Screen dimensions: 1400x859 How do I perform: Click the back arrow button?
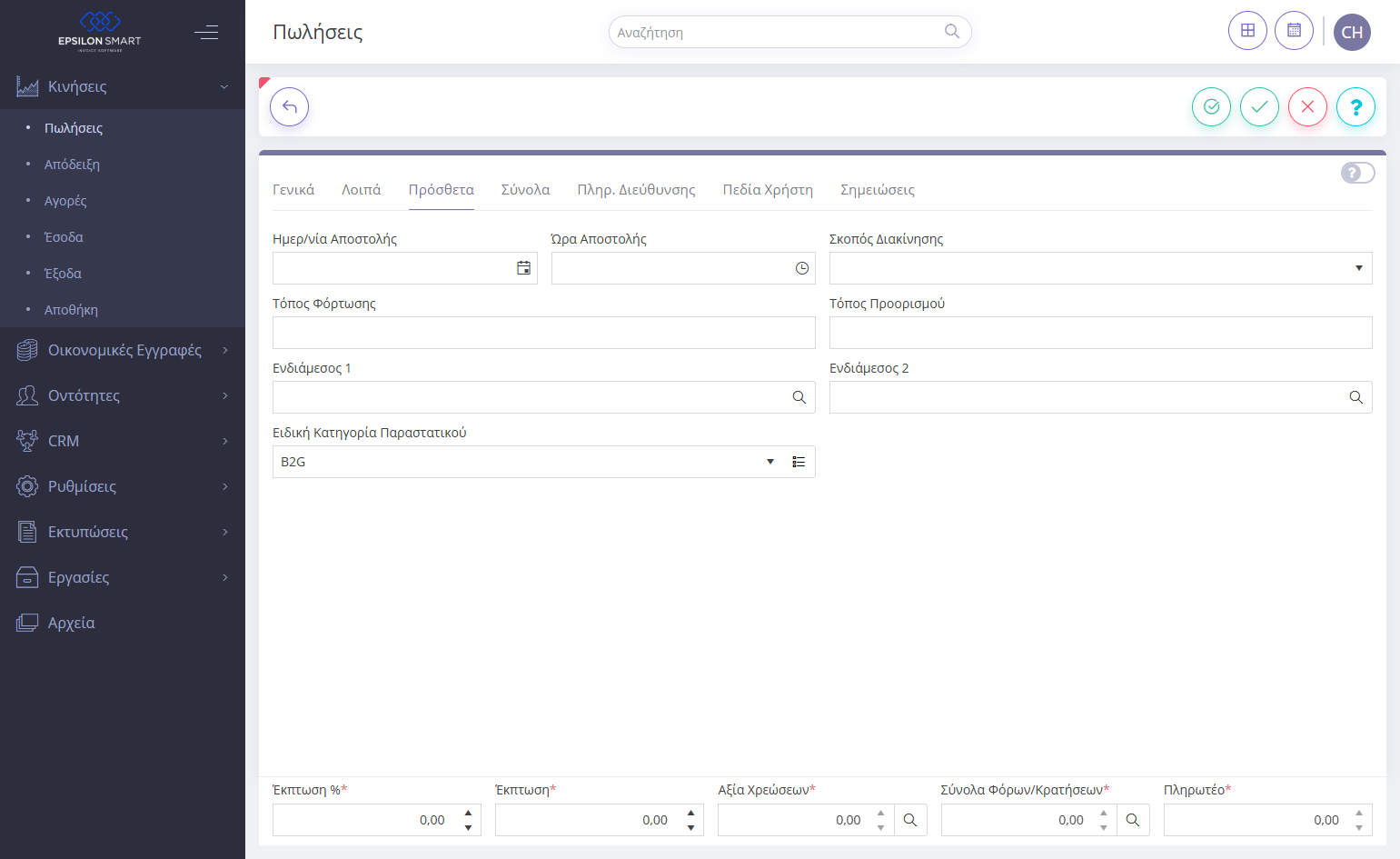click(x=289, y=107)
